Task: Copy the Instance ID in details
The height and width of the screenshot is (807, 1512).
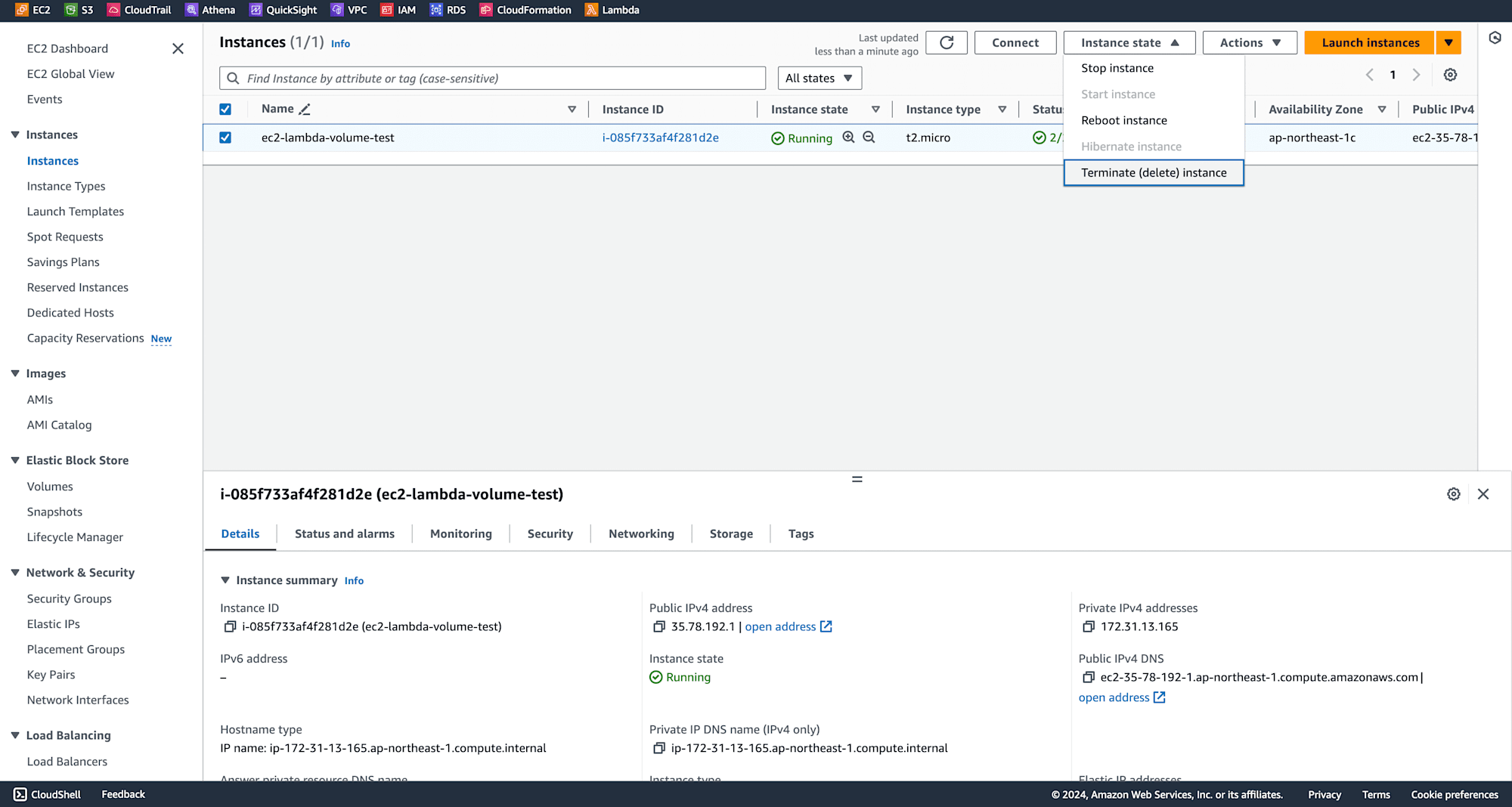Action: coord(230,626)
